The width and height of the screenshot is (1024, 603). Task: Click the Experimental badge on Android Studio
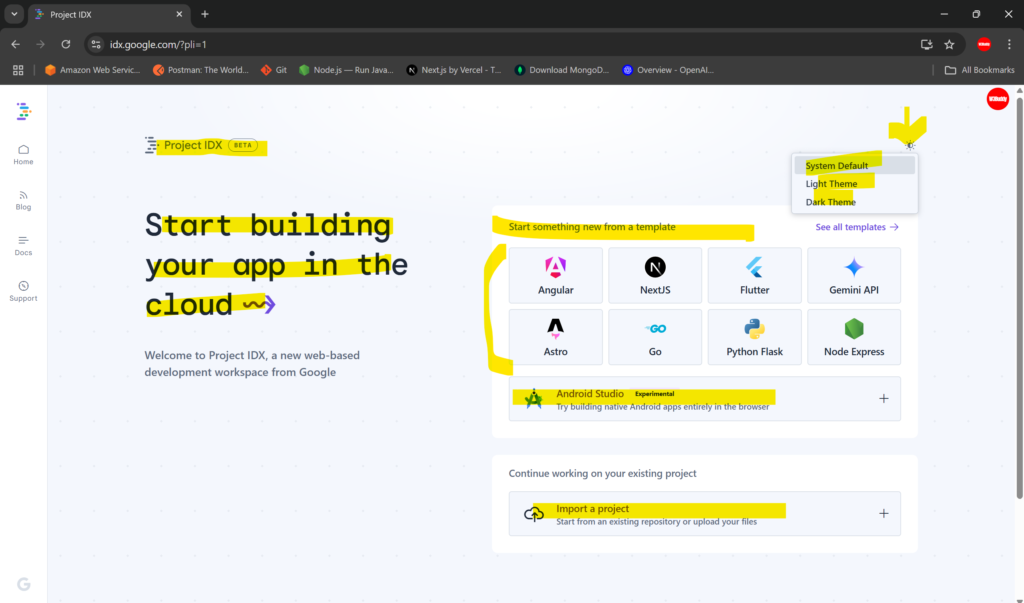tap(654, 394)
